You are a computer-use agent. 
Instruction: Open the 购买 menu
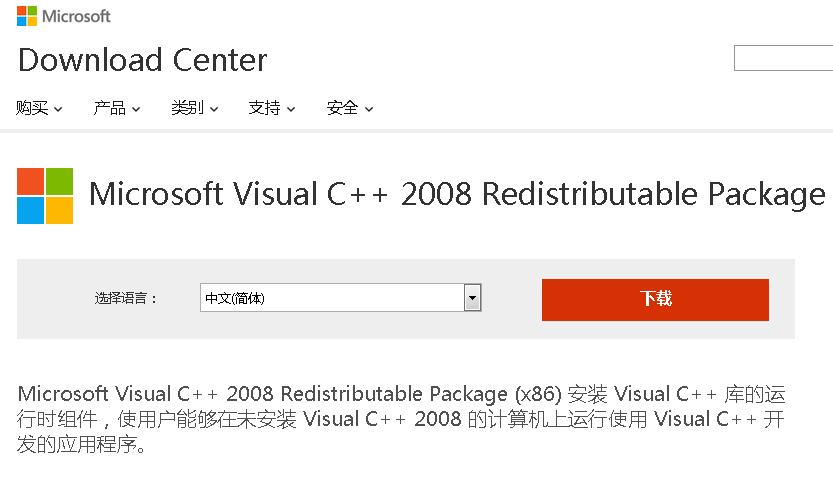tap(32, 108)
